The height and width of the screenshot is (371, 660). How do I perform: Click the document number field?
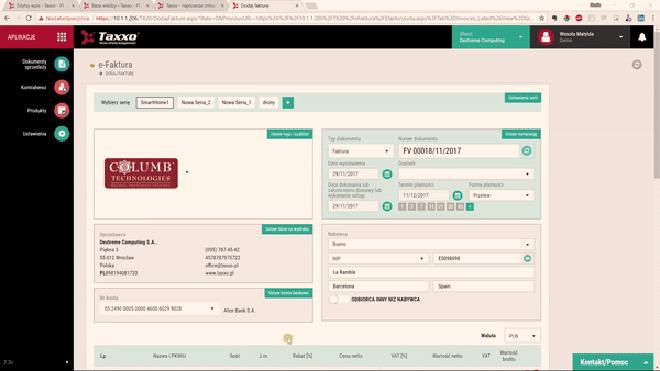point(459,151)
